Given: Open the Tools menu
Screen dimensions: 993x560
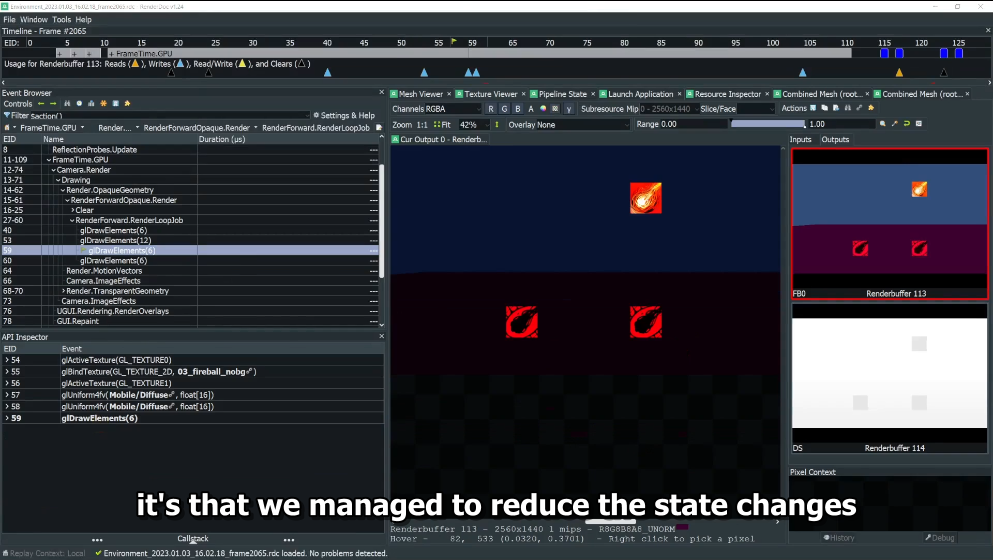Looking at the screenshot, I should [61, 19].
